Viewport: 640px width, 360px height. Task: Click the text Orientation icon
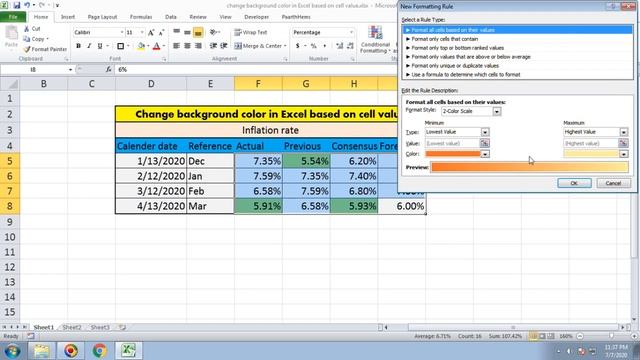(213, 32)
